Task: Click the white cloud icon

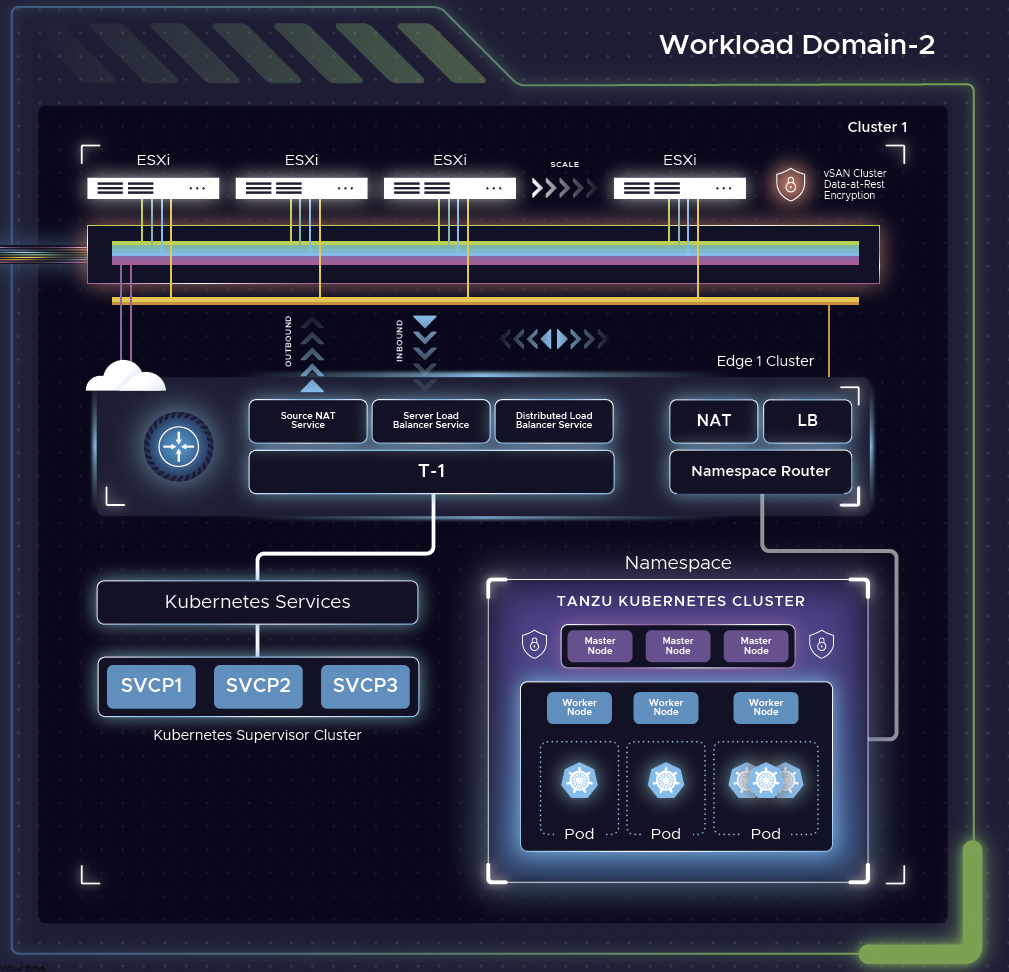Action: pyautogui.click(x=126, y=376)
